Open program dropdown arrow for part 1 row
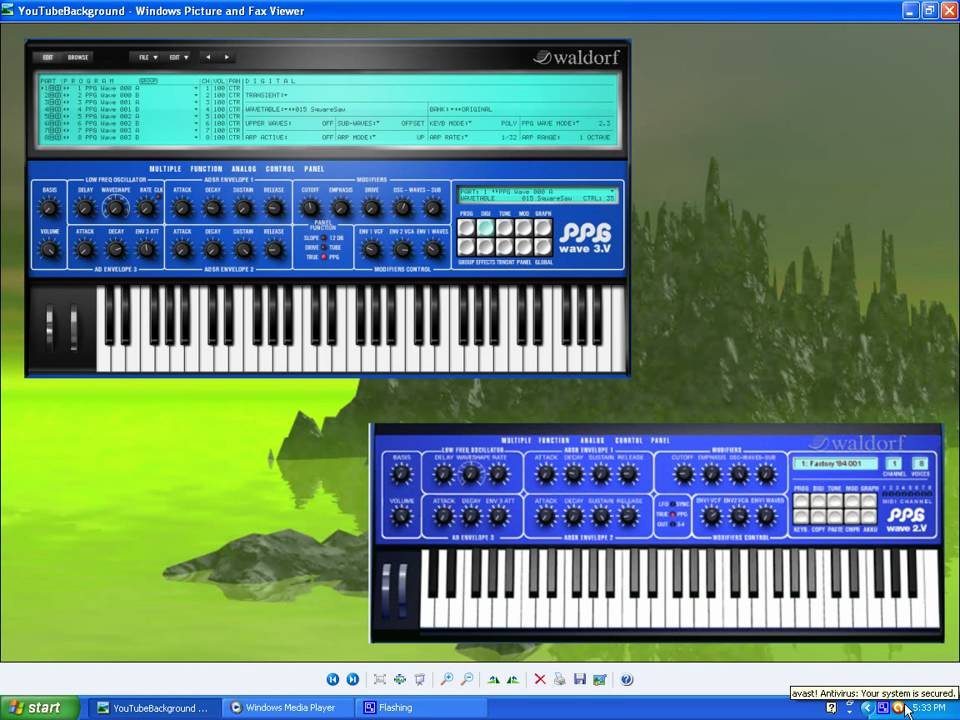Screen dimensions: 960x720 click(x=196, y=88)
